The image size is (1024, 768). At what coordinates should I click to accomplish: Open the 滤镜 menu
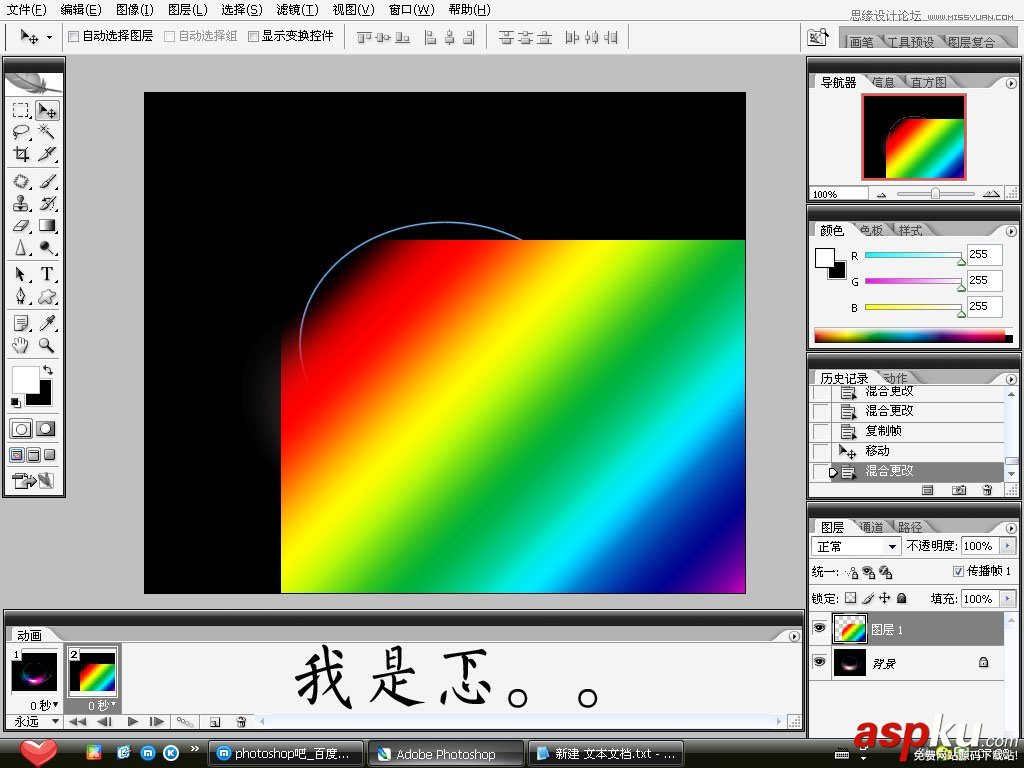point(297,10)
